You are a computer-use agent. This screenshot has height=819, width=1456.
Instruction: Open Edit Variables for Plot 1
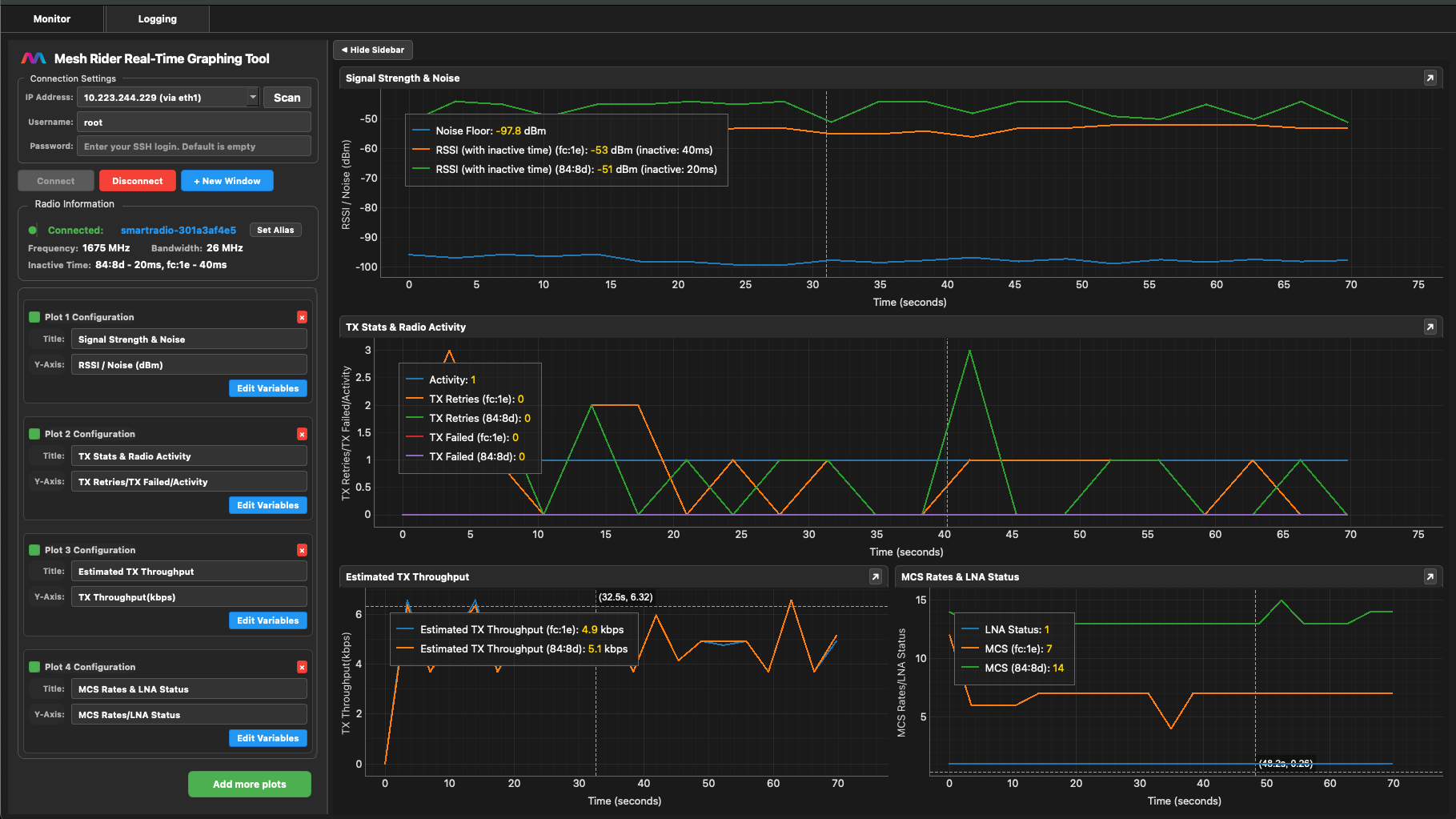[267, 388]
